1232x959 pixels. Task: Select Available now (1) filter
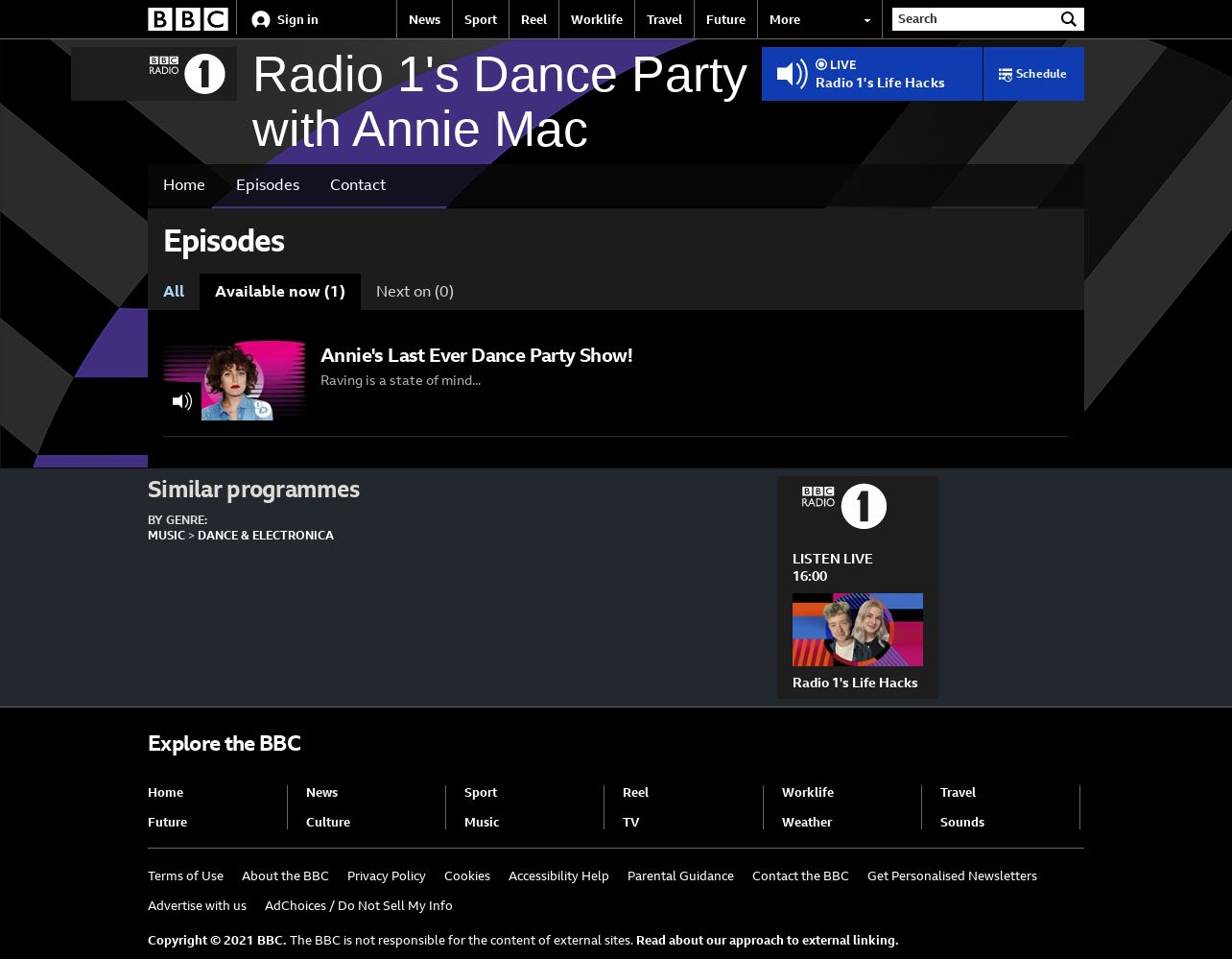280,291
